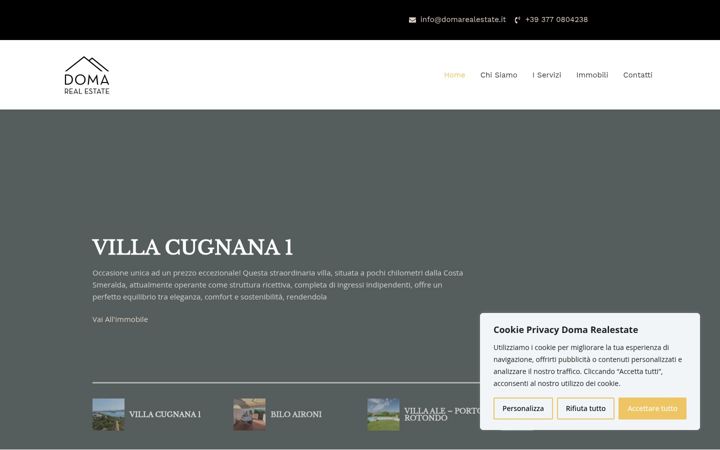Viewport: 720px width, 450px height.
Task: Click the Cookie Privacy Doma Realestate heading
Action: click(x=566, y=330)
